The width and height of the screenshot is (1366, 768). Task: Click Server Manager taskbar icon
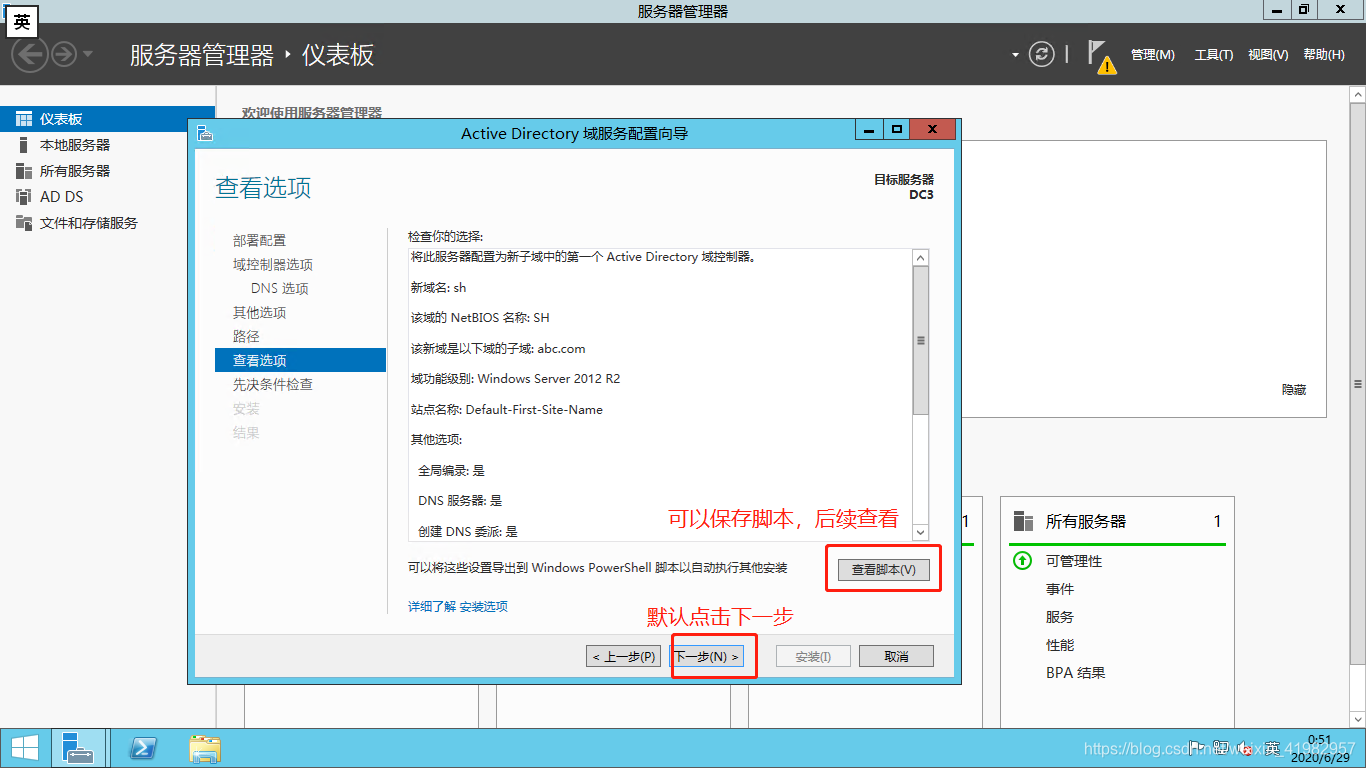(x=77, y=748)
